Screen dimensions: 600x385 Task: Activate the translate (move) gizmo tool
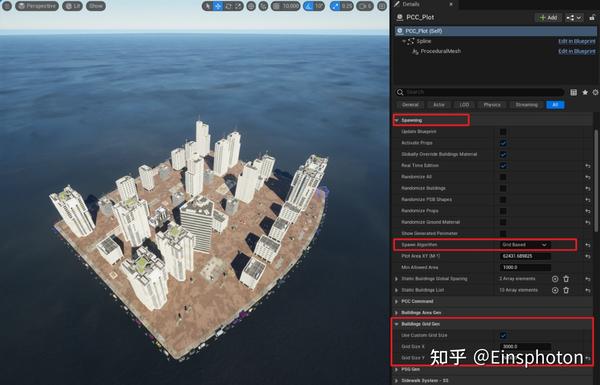[218, 6]
